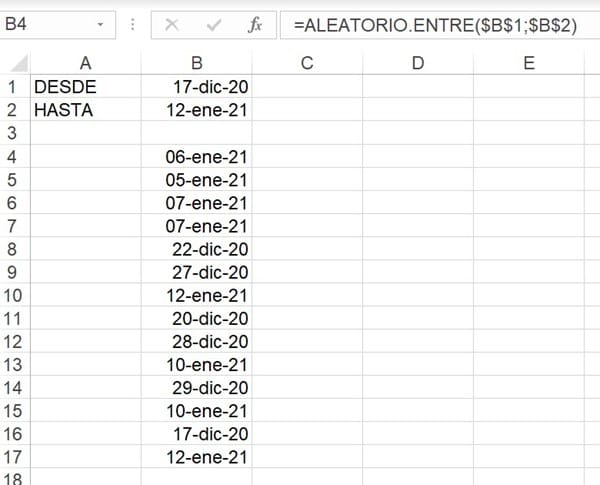Select column D header
This screenshot has width=600, height=485.
[418, 63]
